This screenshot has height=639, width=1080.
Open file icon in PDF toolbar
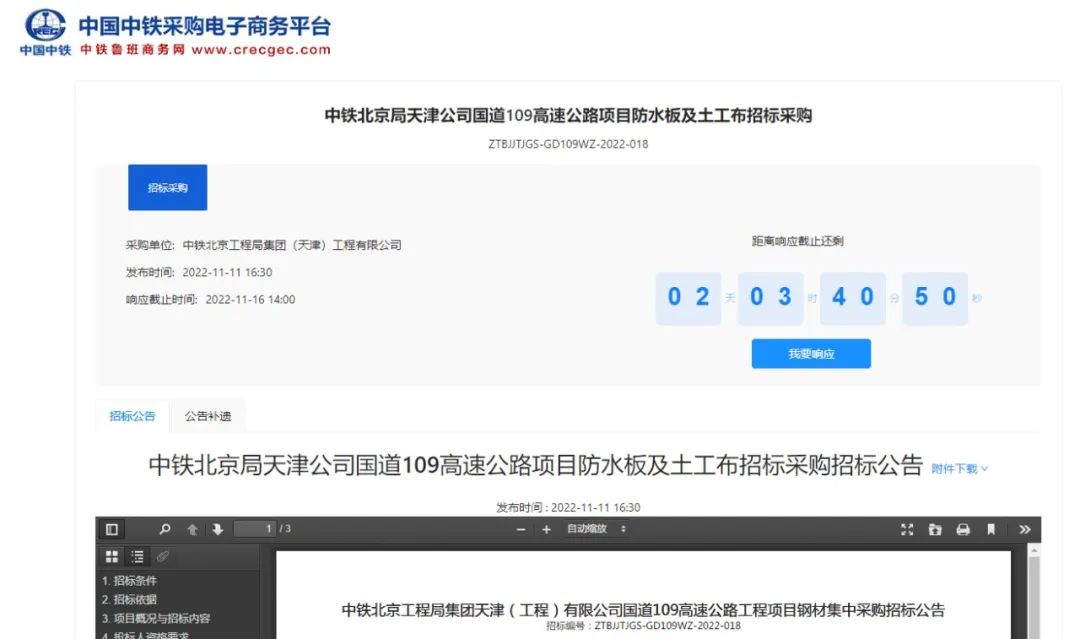[x=935, y=529]
